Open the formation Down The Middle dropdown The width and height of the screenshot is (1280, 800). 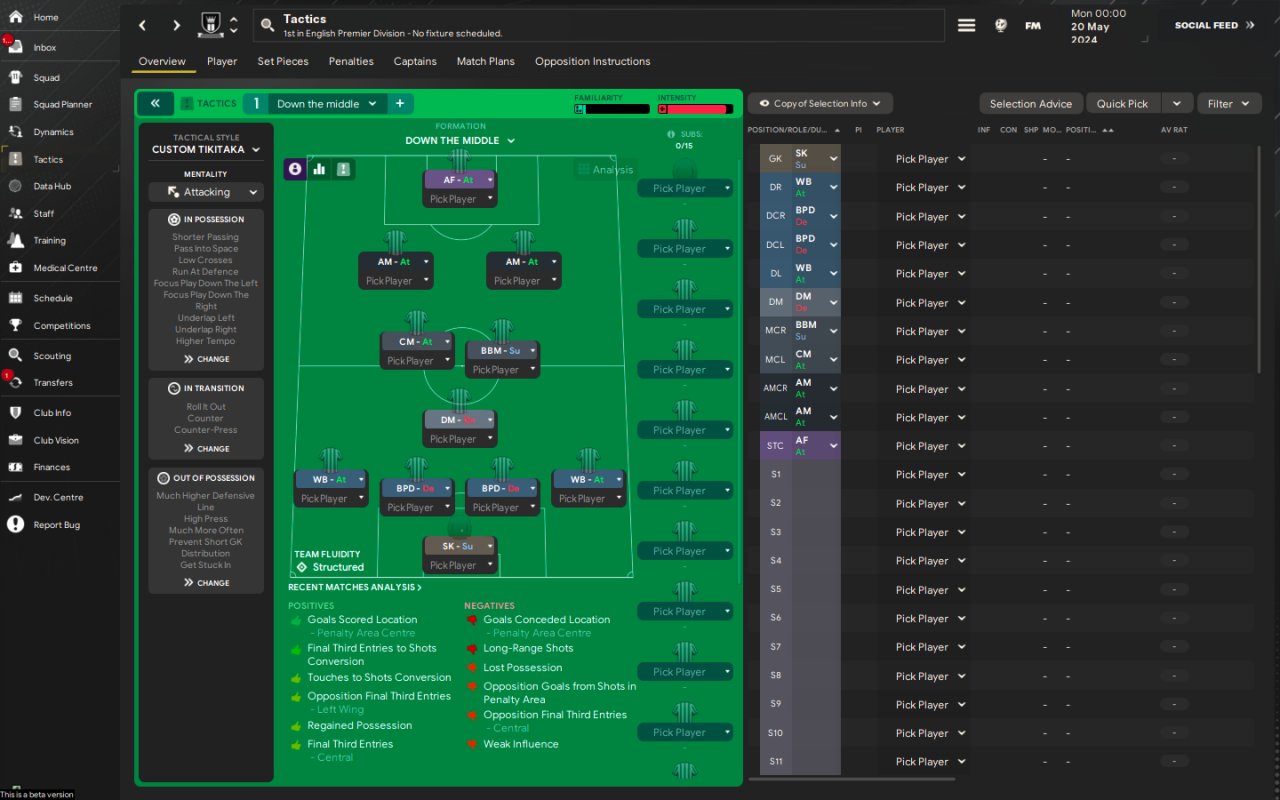pyautogui.click(x=460, y=141)
